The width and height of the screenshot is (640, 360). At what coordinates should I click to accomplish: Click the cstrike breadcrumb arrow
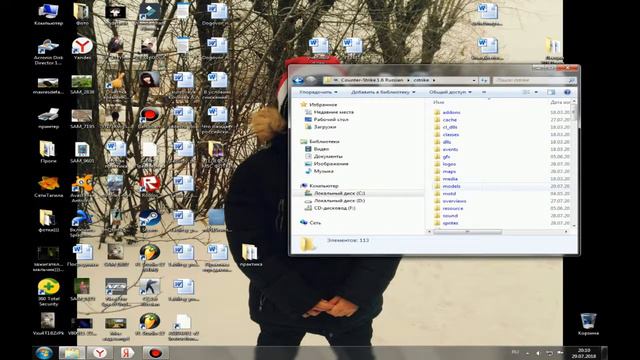click(434, 80)
